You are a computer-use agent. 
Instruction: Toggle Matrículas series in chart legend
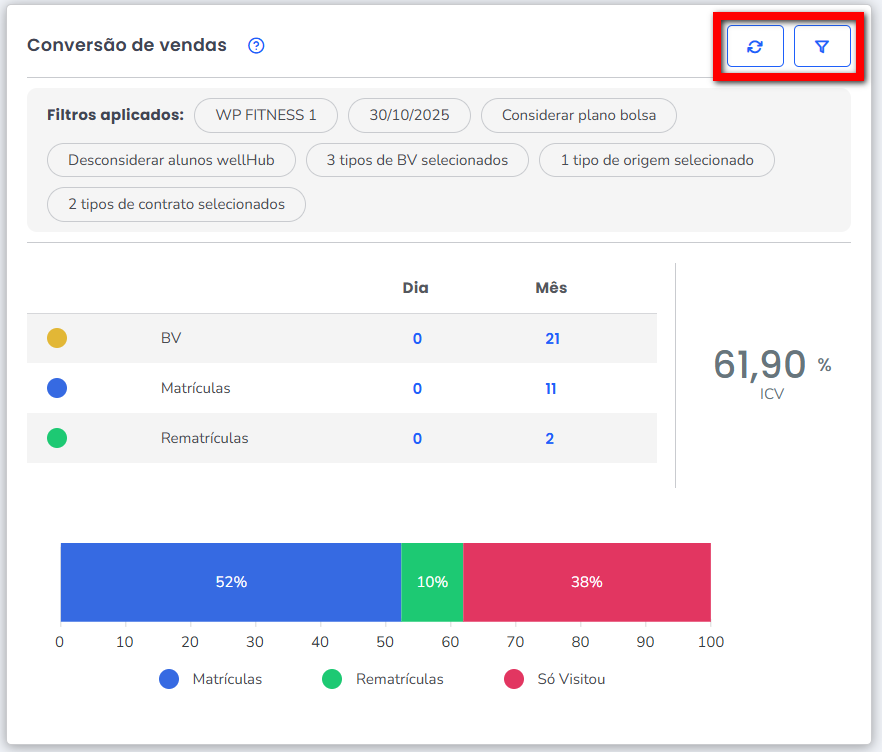[x=211, y=679]
